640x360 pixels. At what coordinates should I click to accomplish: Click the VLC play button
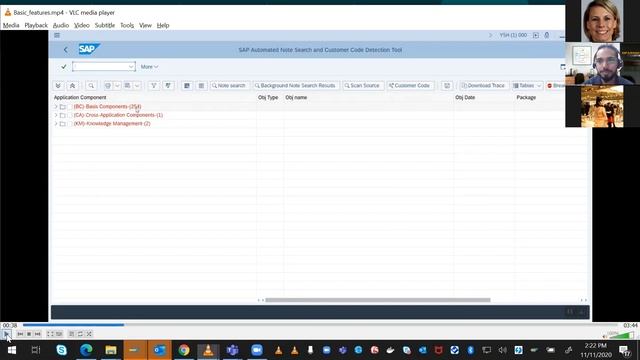click(x=7, y=334)
